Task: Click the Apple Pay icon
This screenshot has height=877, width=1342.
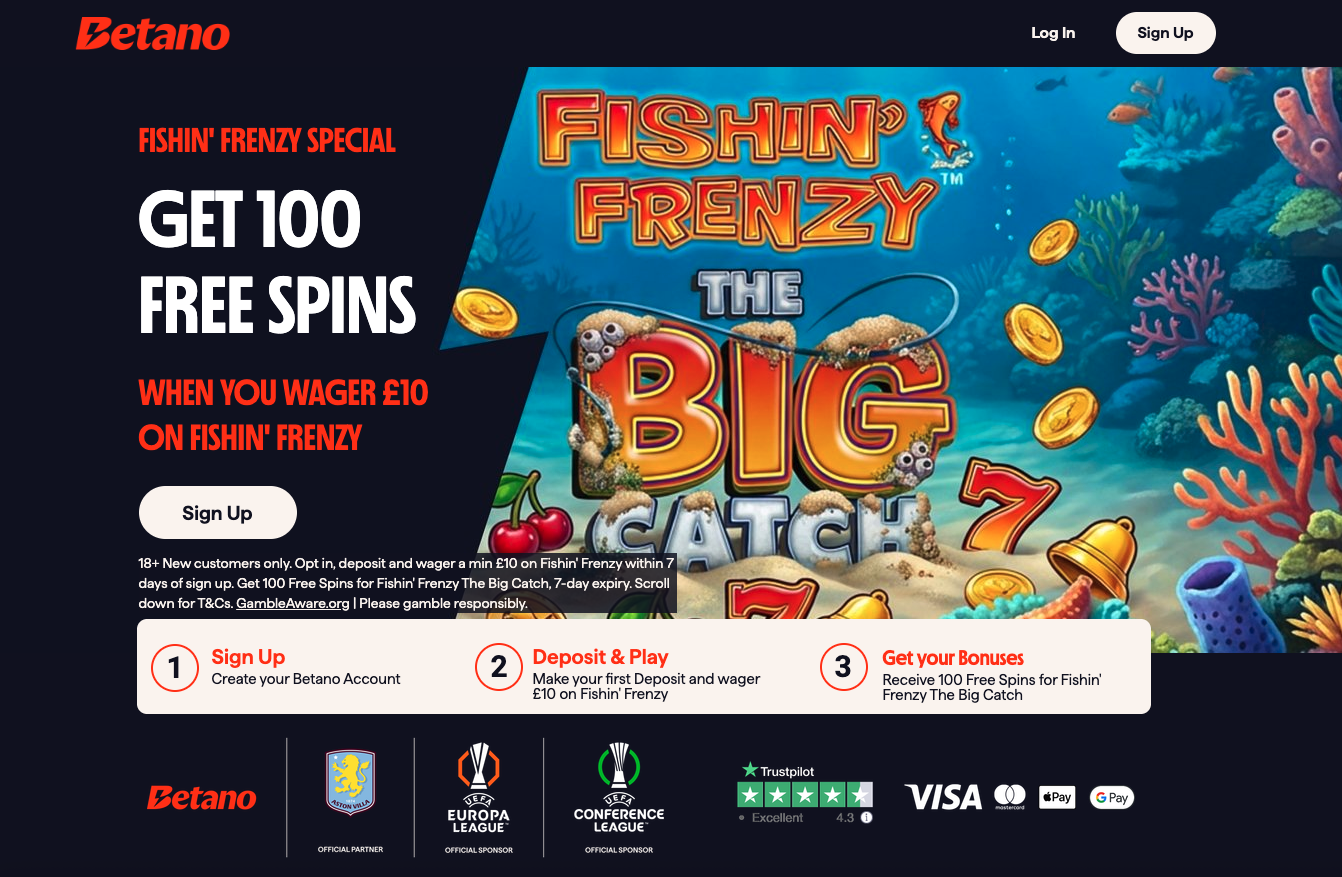Action: pyautogui.click(x=1056, y=797)
